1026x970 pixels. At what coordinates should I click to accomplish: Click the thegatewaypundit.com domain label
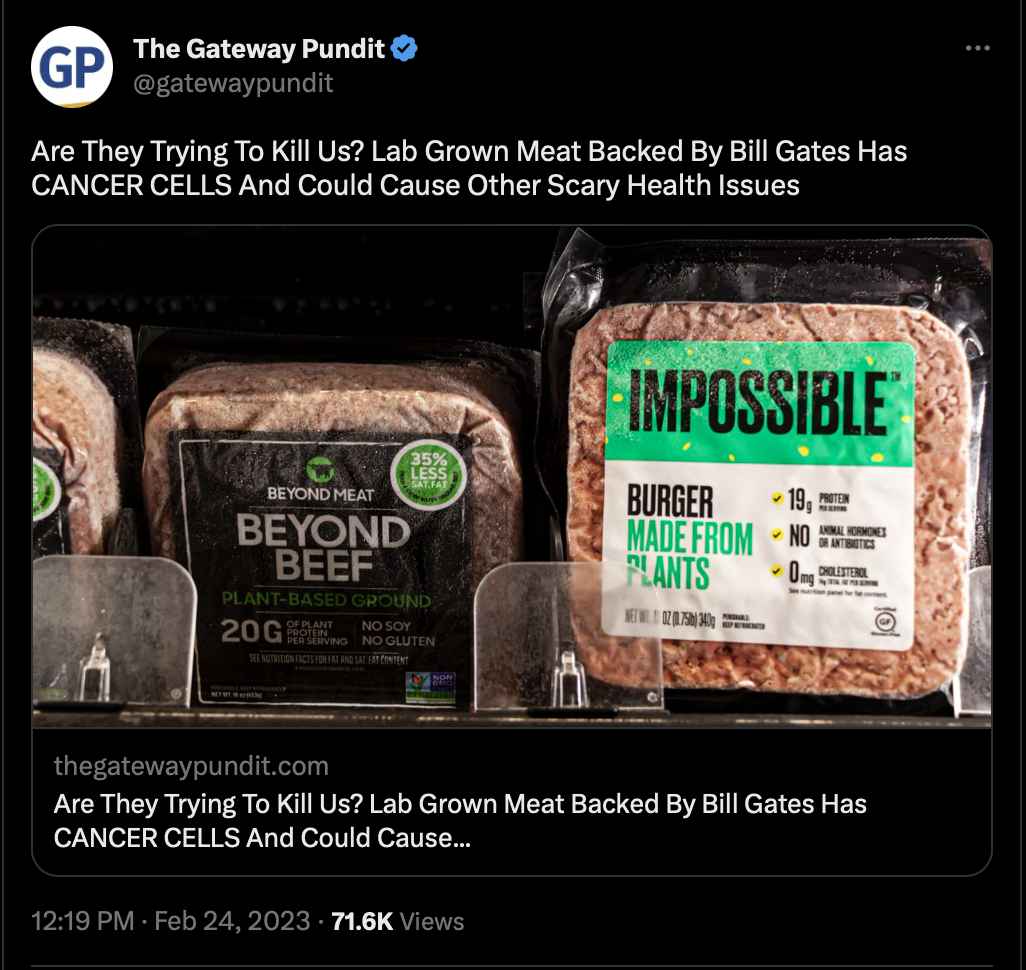click(x=191, y=766)
